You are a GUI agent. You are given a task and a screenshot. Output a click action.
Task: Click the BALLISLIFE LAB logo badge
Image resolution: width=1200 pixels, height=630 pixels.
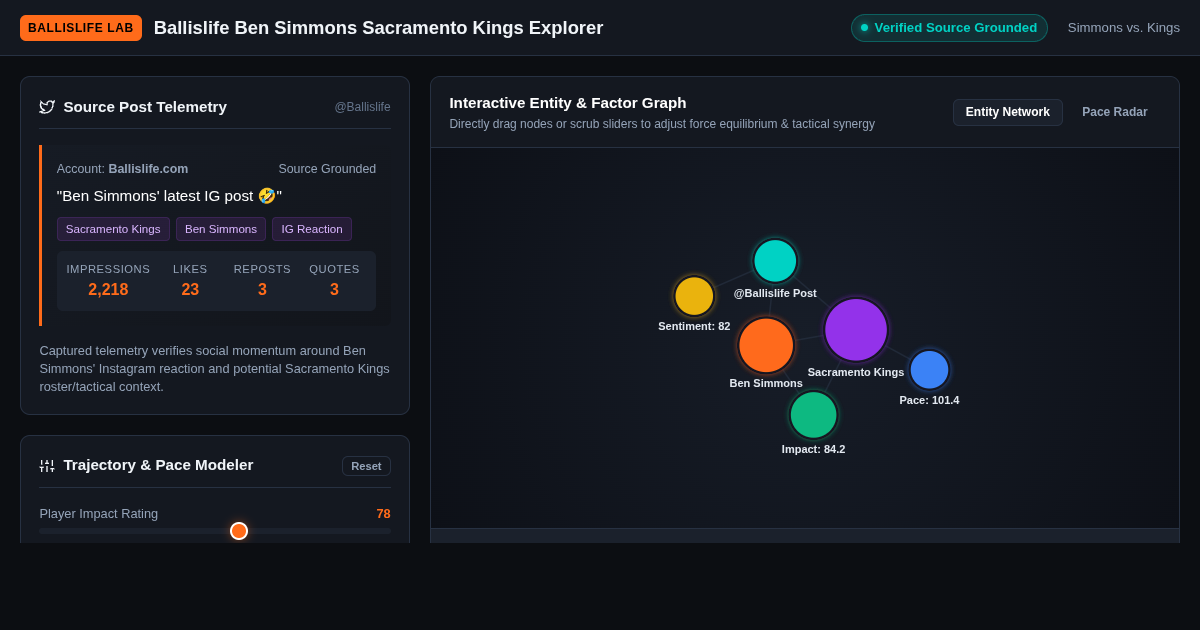pos(81,28)
